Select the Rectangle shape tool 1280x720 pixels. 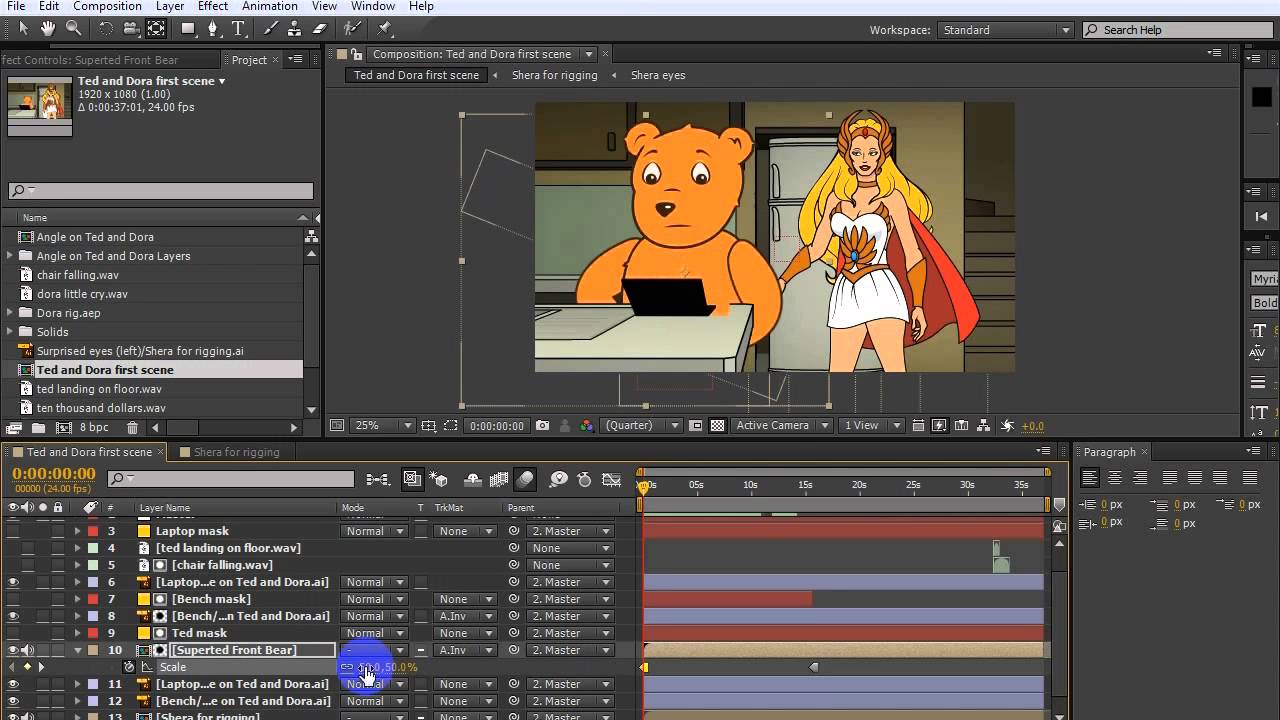(187, 29)
